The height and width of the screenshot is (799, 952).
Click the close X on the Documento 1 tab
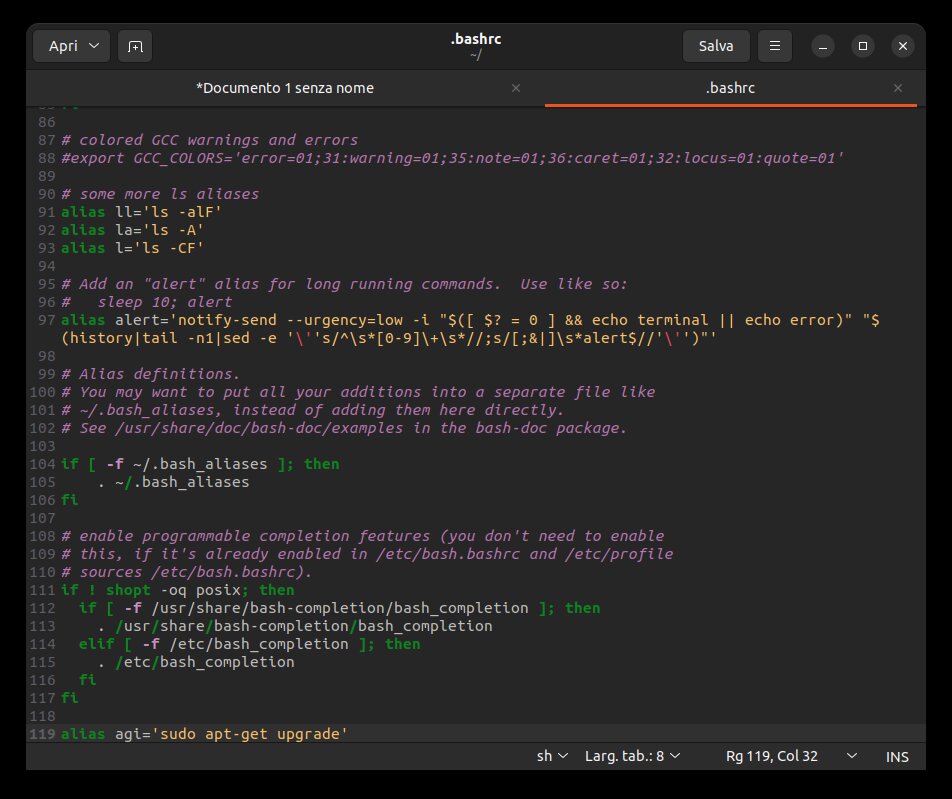point(516,88)
